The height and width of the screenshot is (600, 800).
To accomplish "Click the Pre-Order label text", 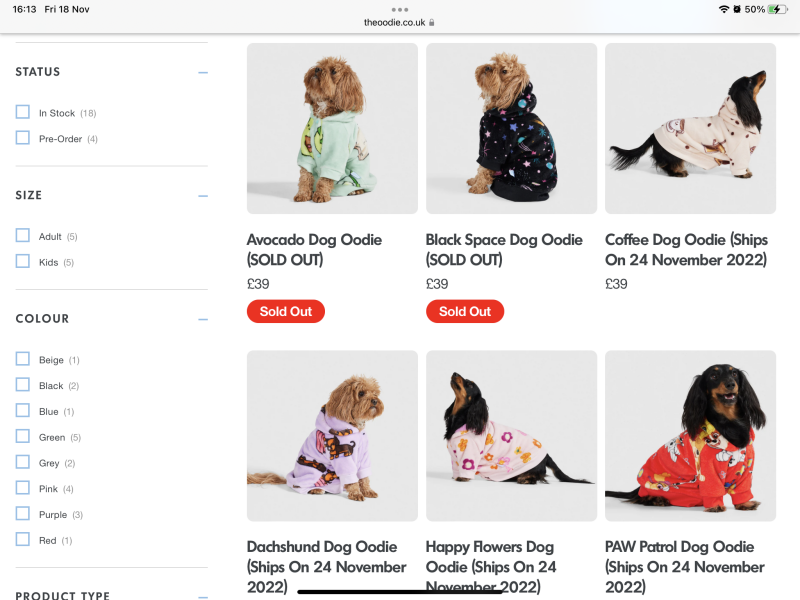I will coord(60,139).
